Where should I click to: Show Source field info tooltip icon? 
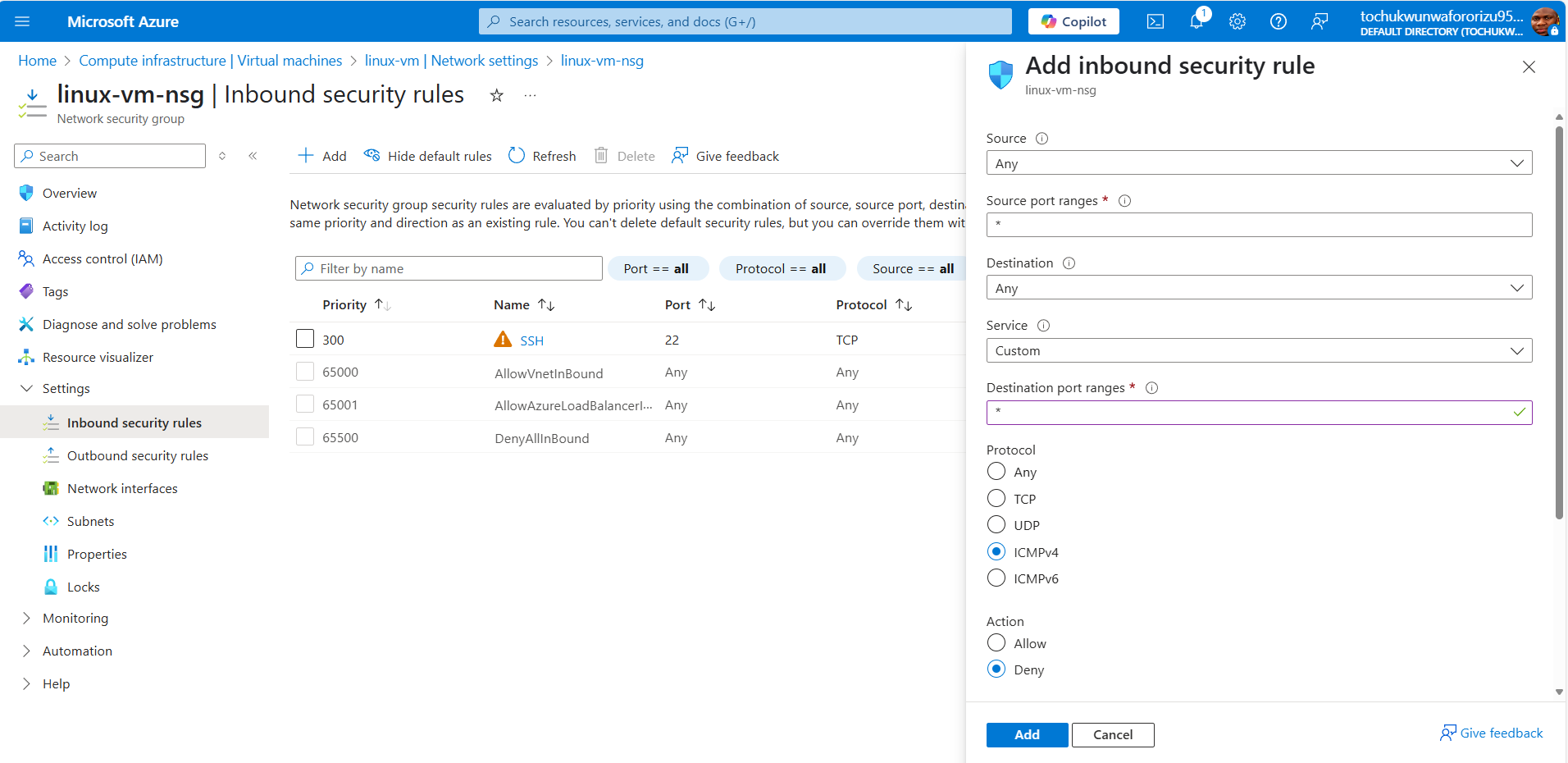1042,139
